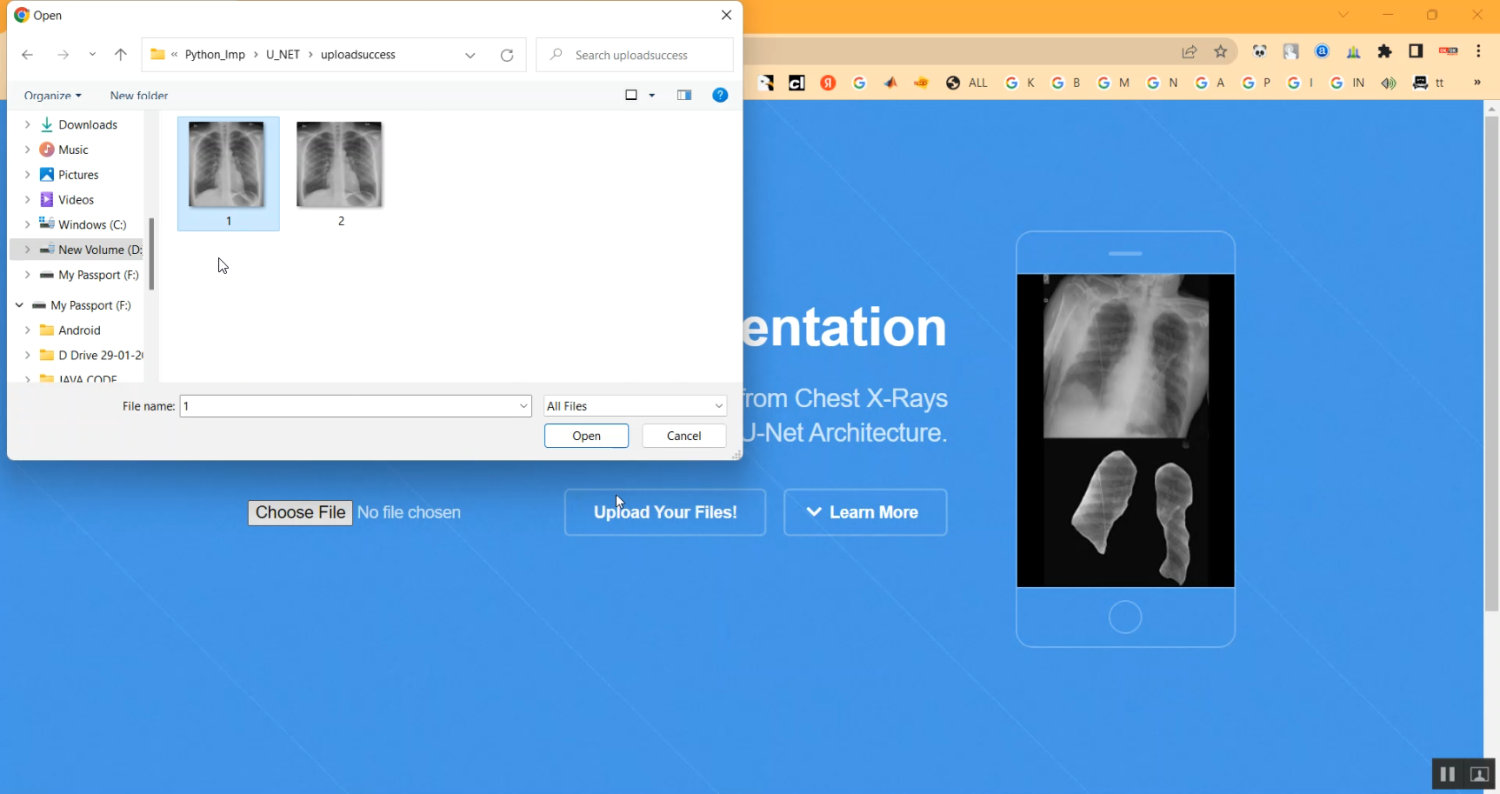This screenshot has width=1500, height=794.
Task: Select Pictures in the navigation pane
Action: coord(78,175)
